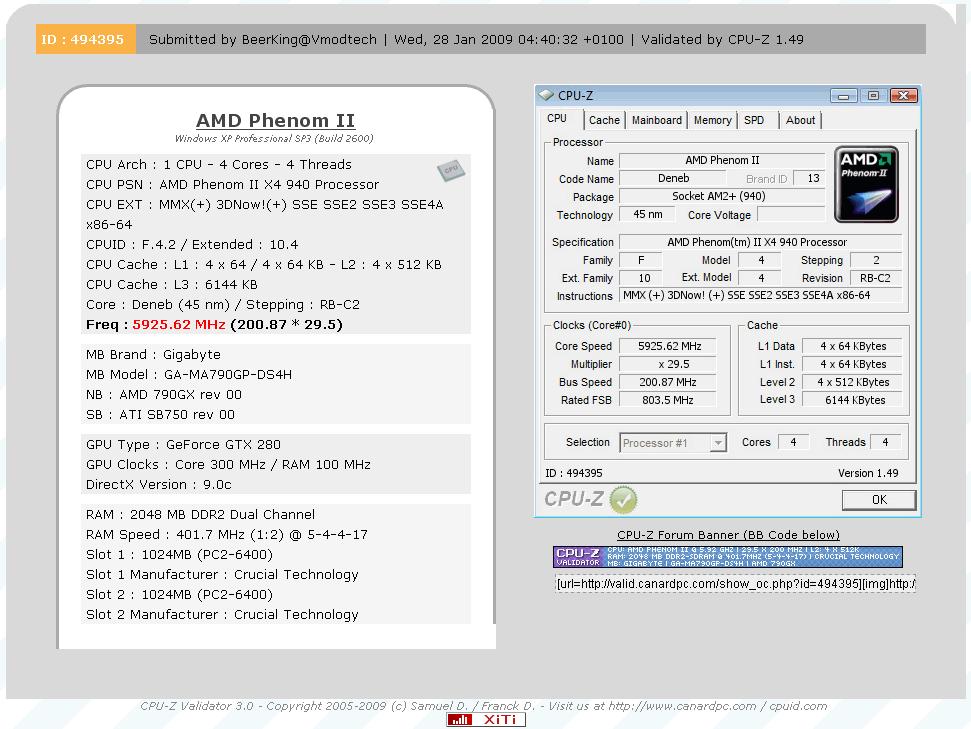
Task: Click the small CPU chip icon
Action: coord(451,170)
